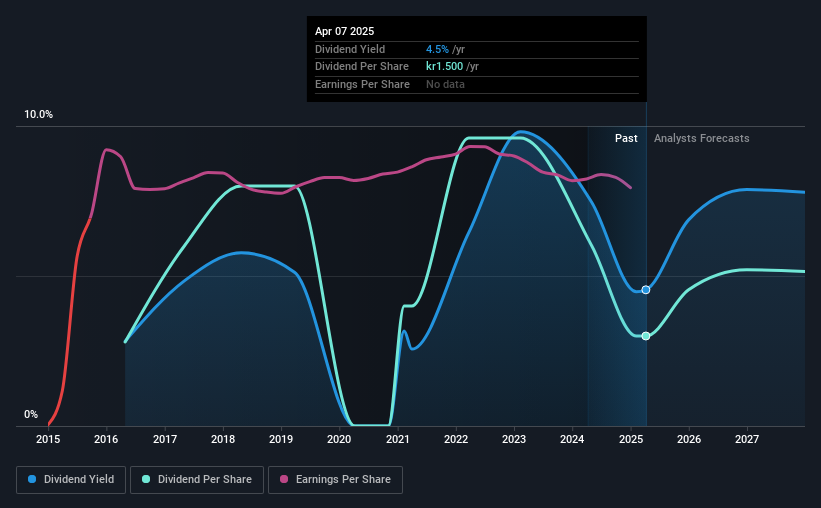
Task: Click the 4.5% dividend yield value
Action: click(x=437, y=49)
